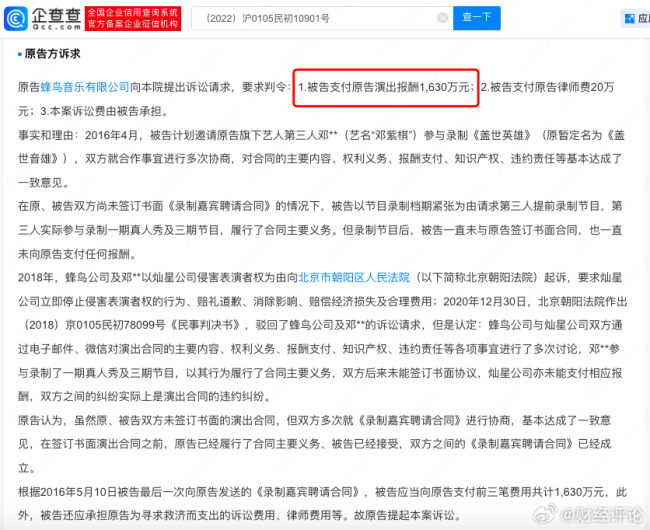Click the text '根据2016年5月10日被告最后一次'

coord(102,492)
